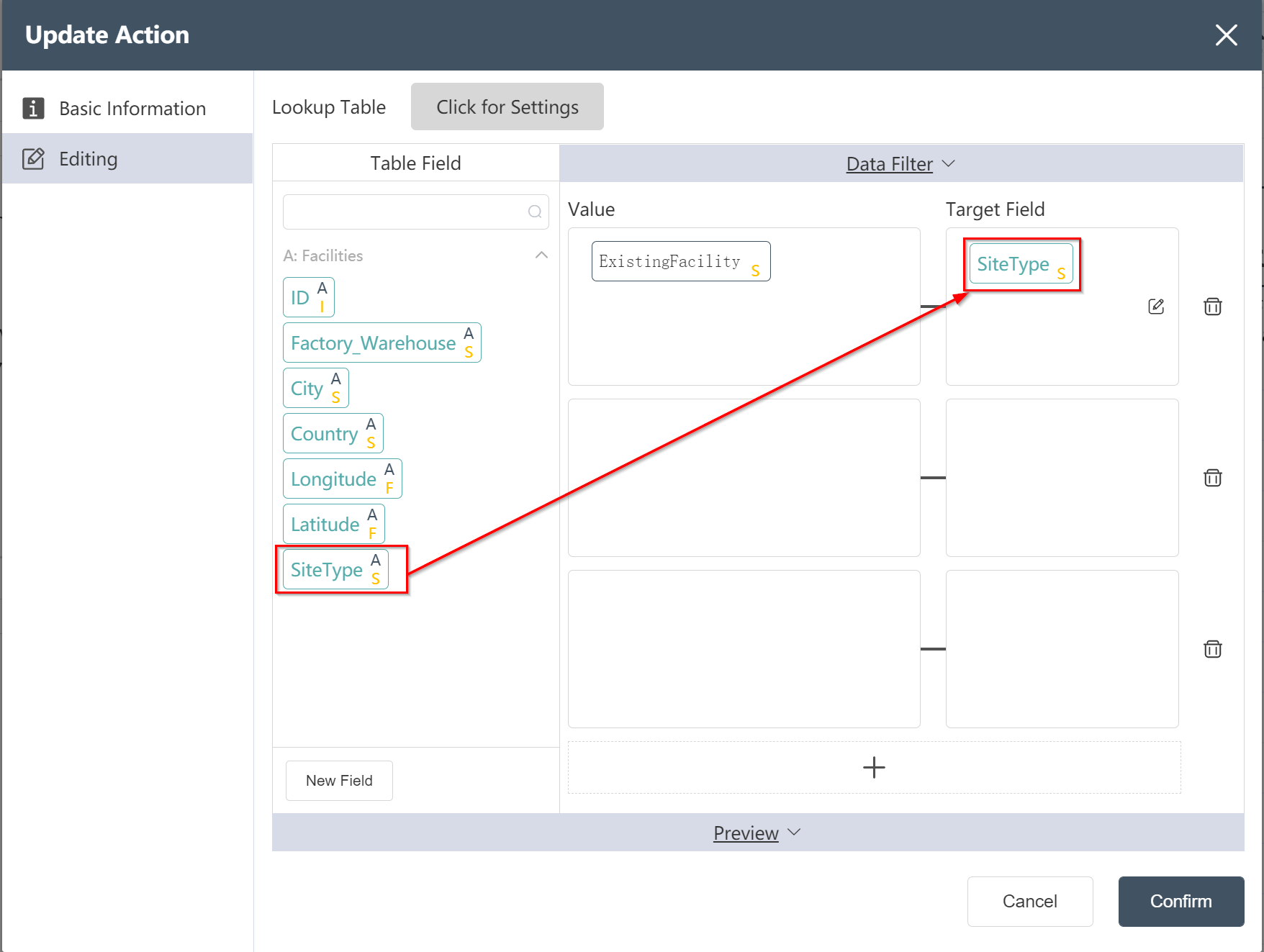Focus the Table Field search box
The height and width of the screenshot is (952, 1264).
pyautogui.click(x=415, y=212)
